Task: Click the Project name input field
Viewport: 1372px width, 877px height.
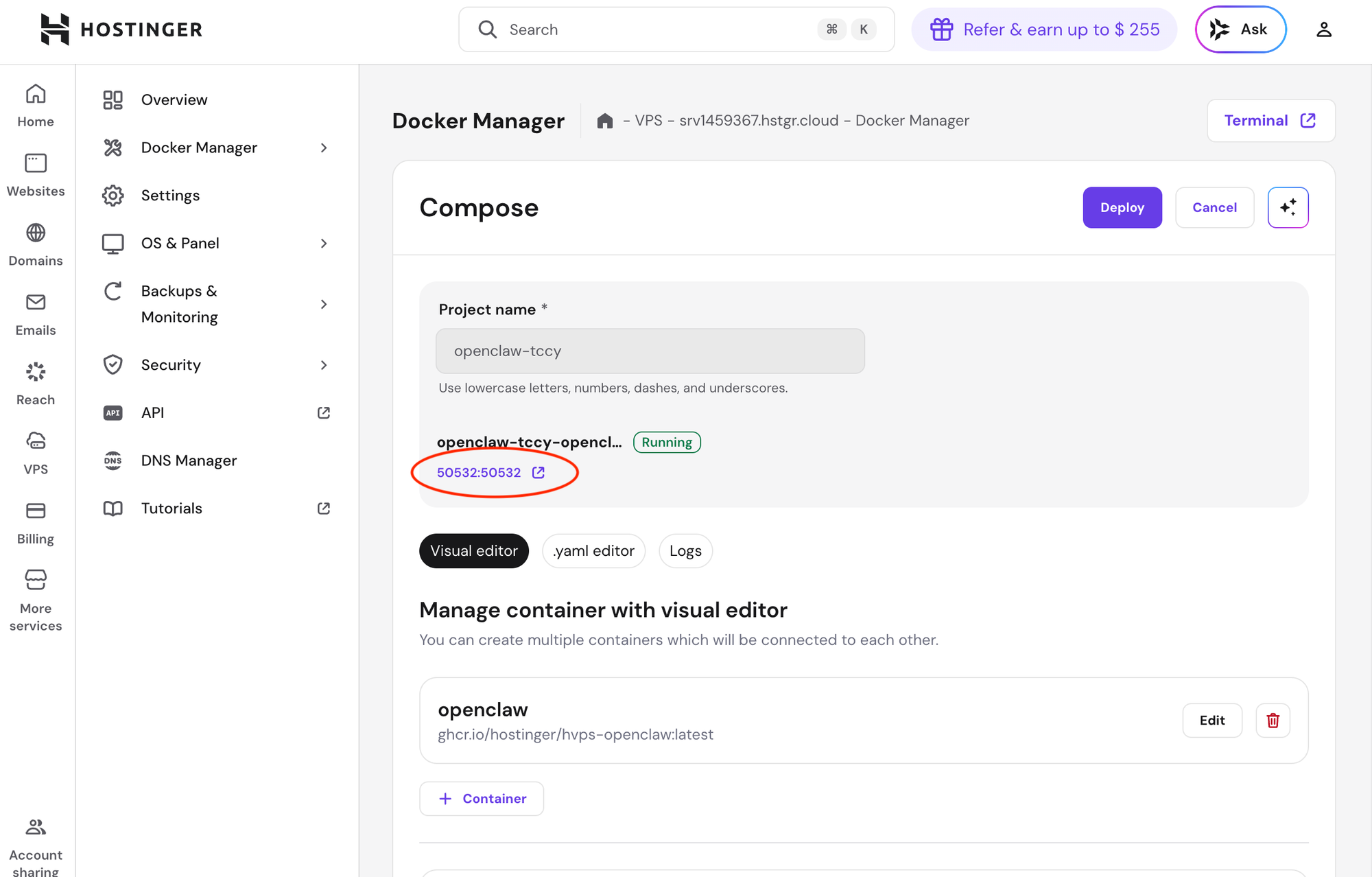Action: (x=650, y=351)
